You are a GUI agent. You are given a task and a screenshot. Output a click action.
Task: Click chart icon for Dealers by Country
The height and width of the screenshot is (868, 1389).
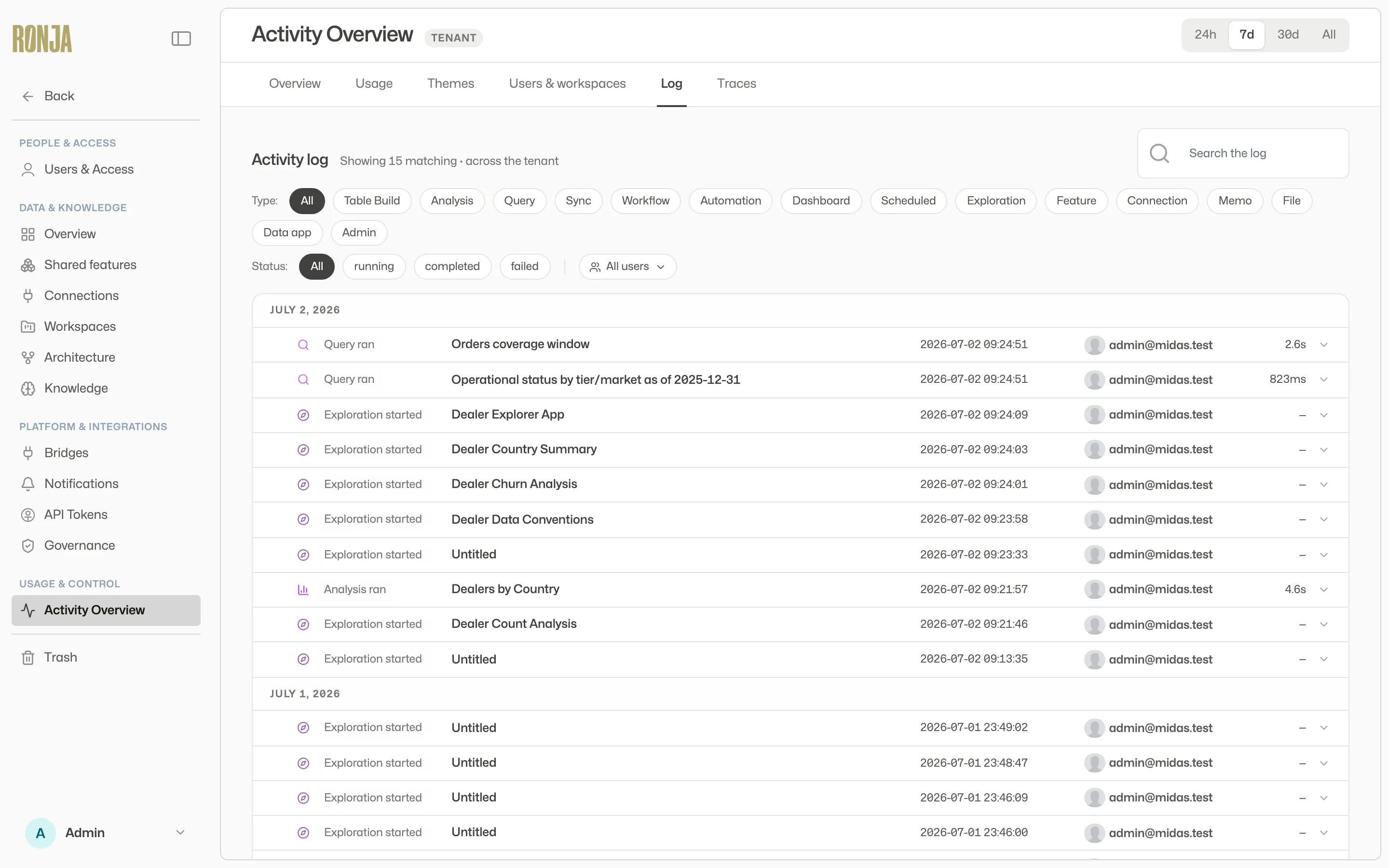click(303, 590)
